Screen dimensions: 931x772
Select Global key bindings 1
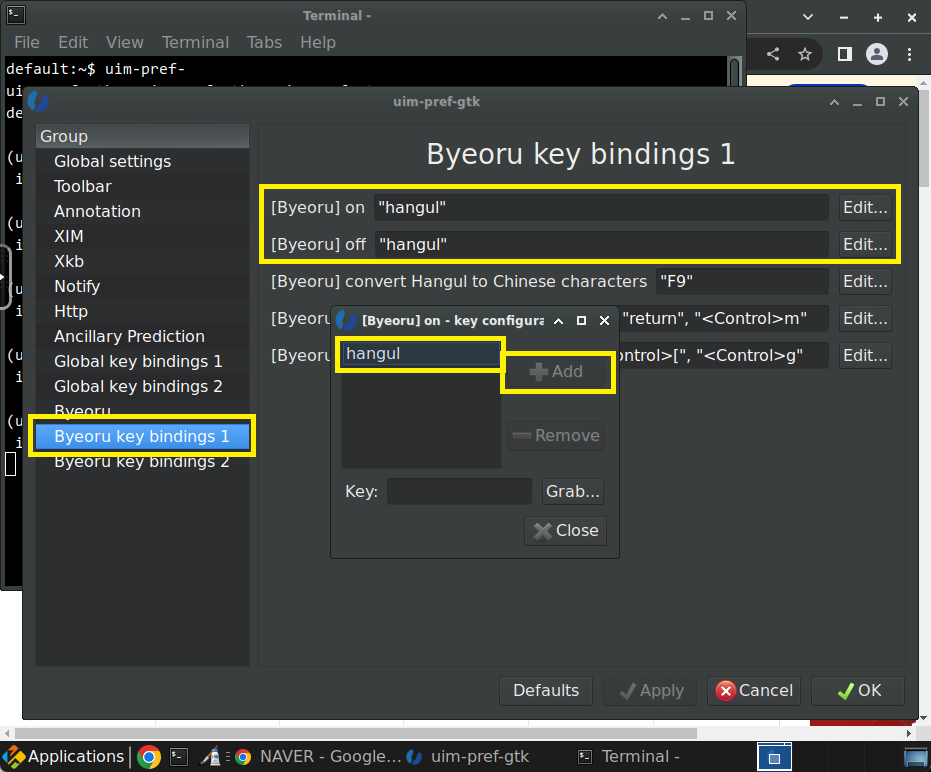tap(142, 361)
